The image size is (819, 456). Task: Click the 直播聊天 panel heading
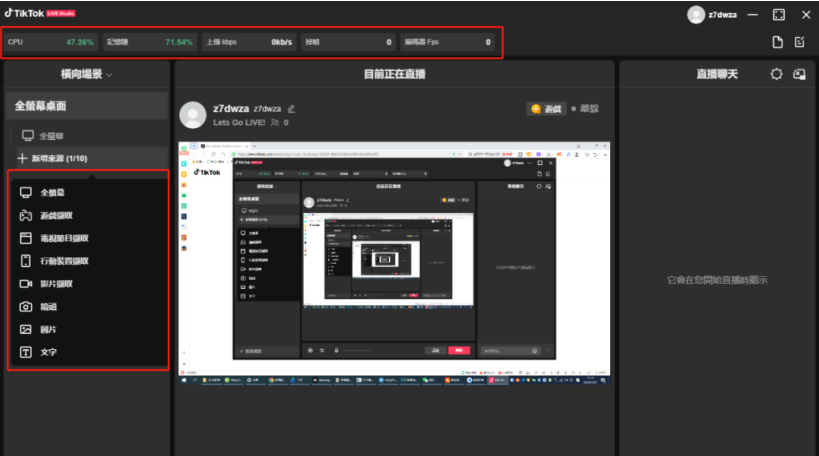(717, 74)
